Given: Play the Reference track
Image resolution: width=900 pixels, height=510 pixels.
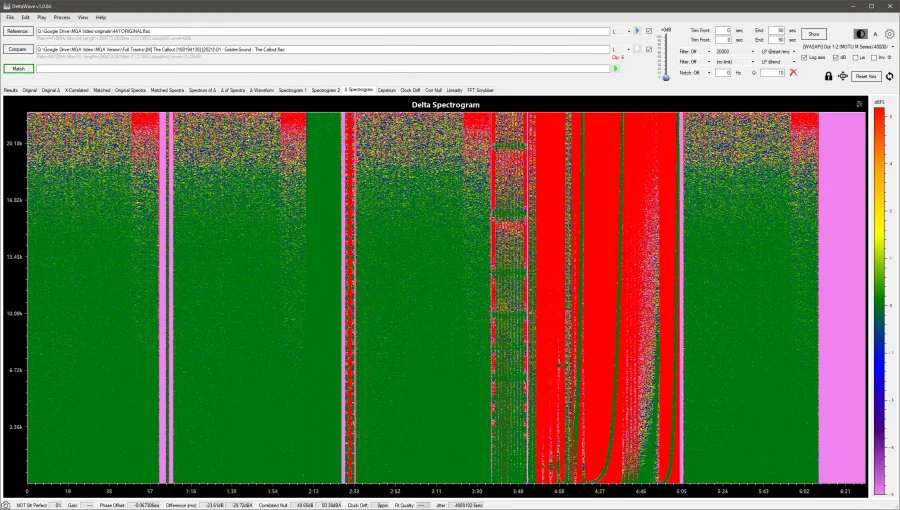Looking at the screenshot, I should [638, 31].
